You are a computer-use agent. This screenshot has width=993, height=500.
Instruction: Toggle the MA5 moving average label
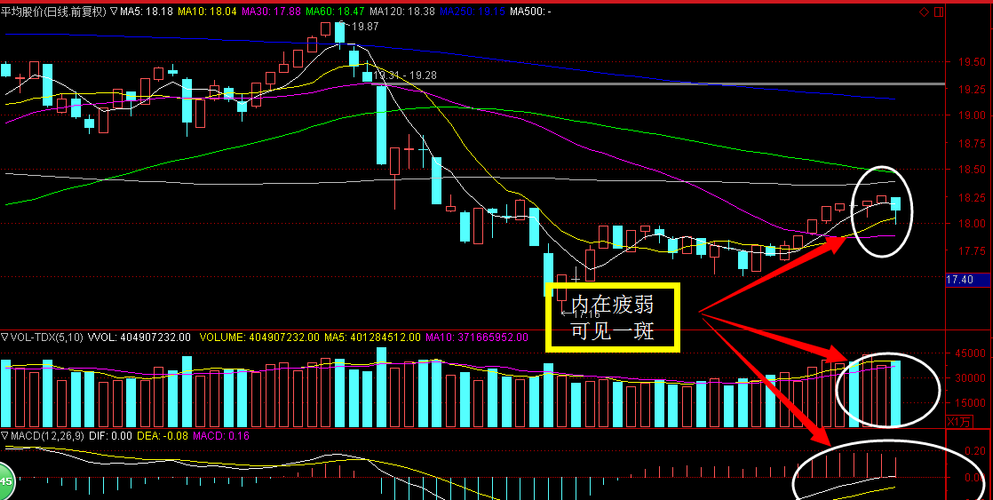(x=146, y=11)
